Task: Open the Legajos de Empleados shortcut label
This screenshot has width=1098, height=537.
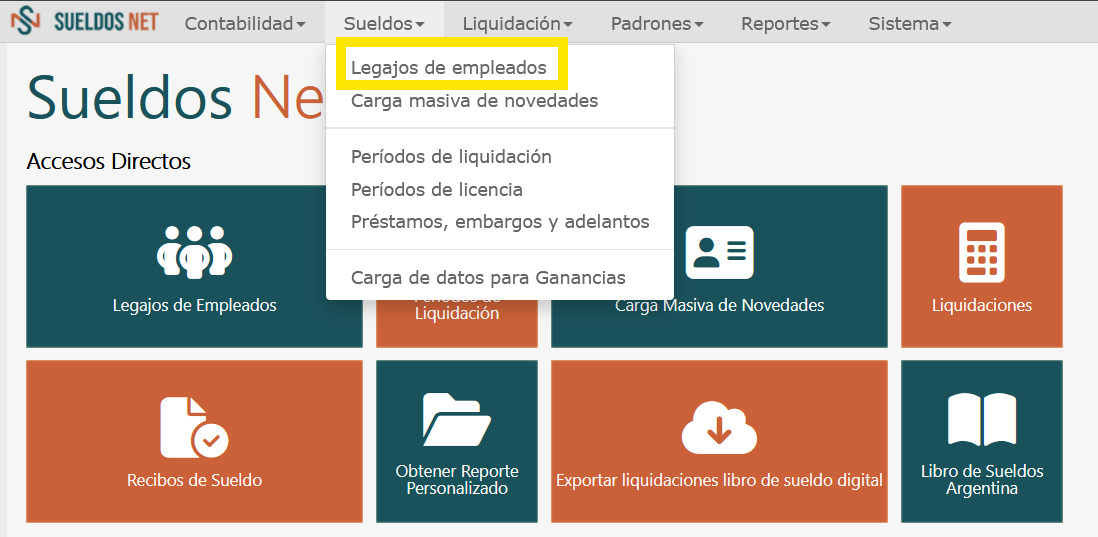Action: [194, 305]
